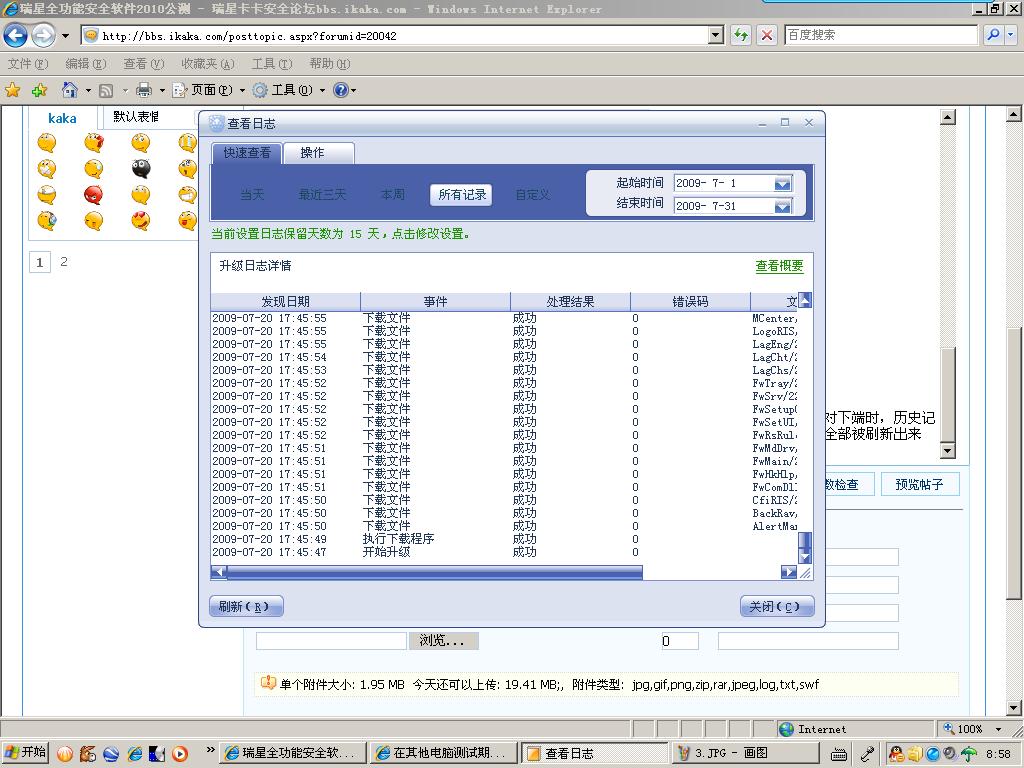The image size is (1024, 768).
Task: Click the 查看概要 link
Action: pos(779,266)
